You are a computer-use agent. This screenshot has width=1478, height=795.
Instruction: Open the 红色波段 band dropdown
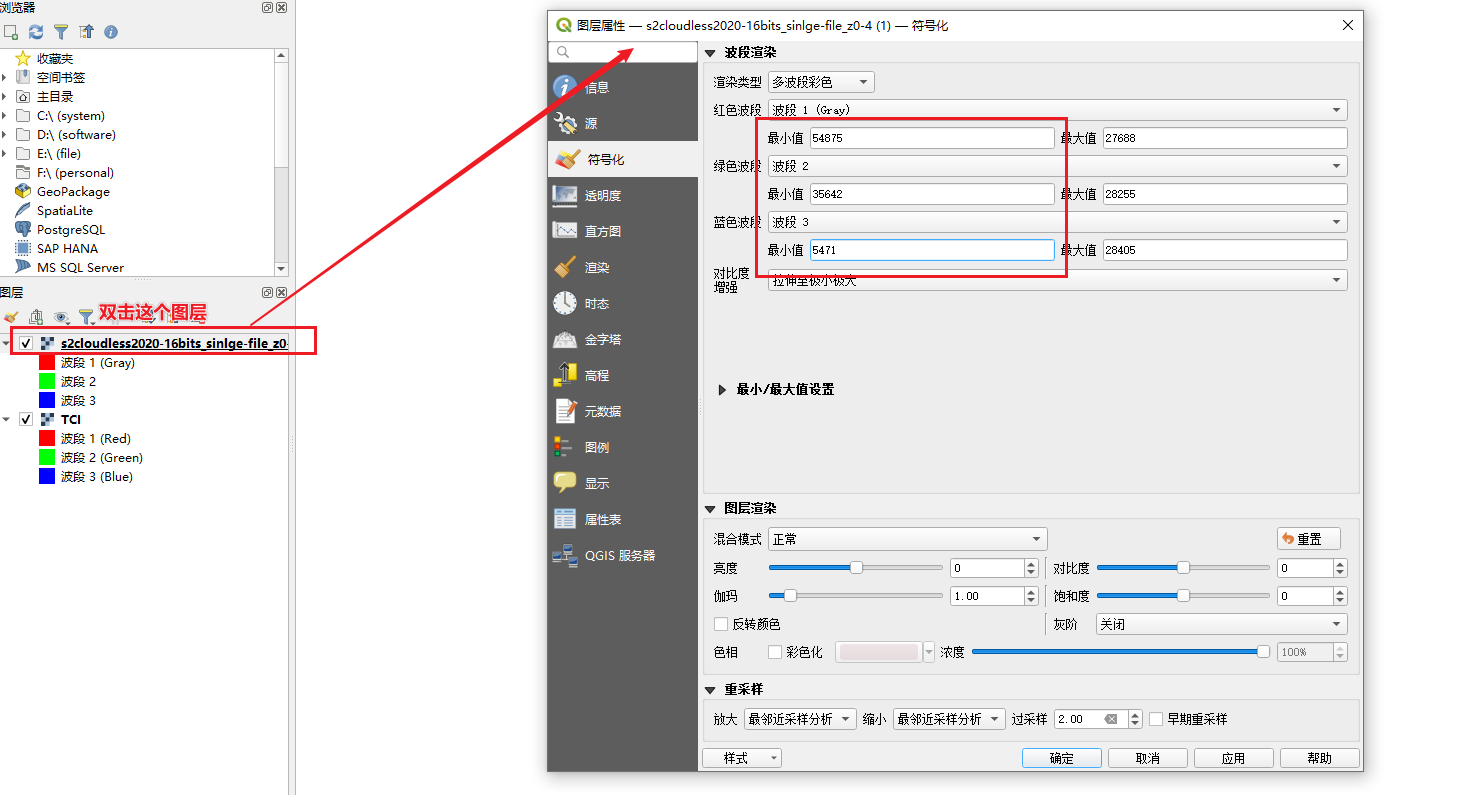(x=1057, y=110)
